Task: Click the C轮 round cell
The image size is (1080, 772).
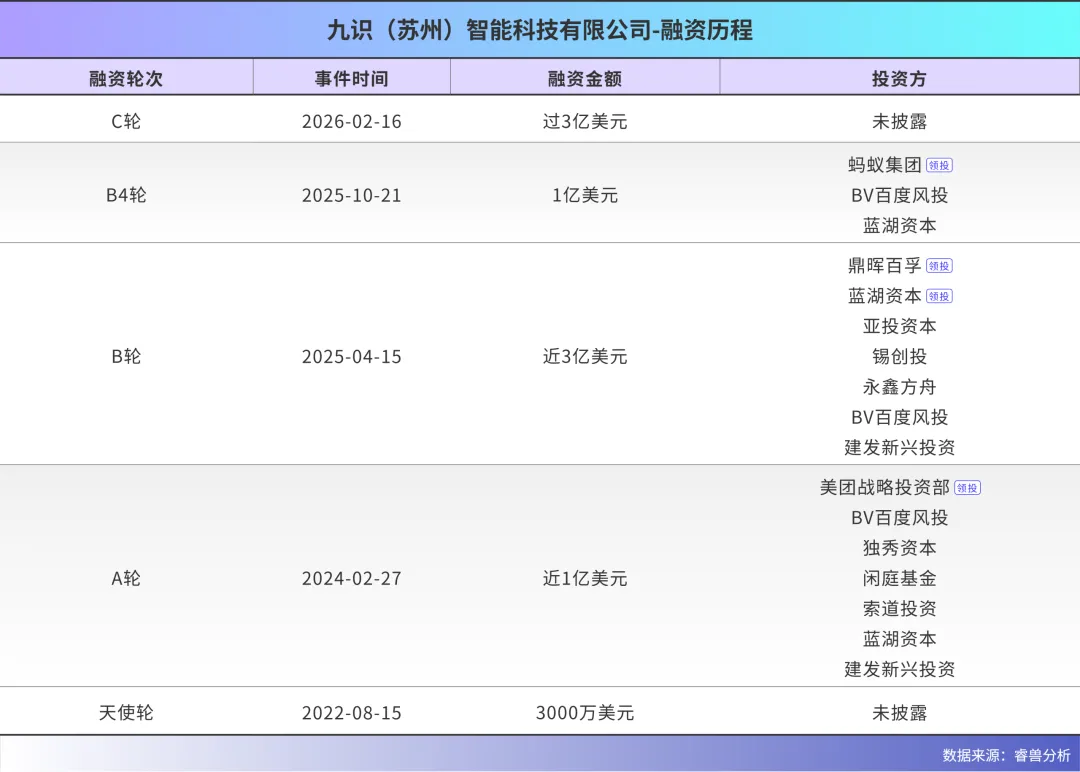Action: [126, 121]
